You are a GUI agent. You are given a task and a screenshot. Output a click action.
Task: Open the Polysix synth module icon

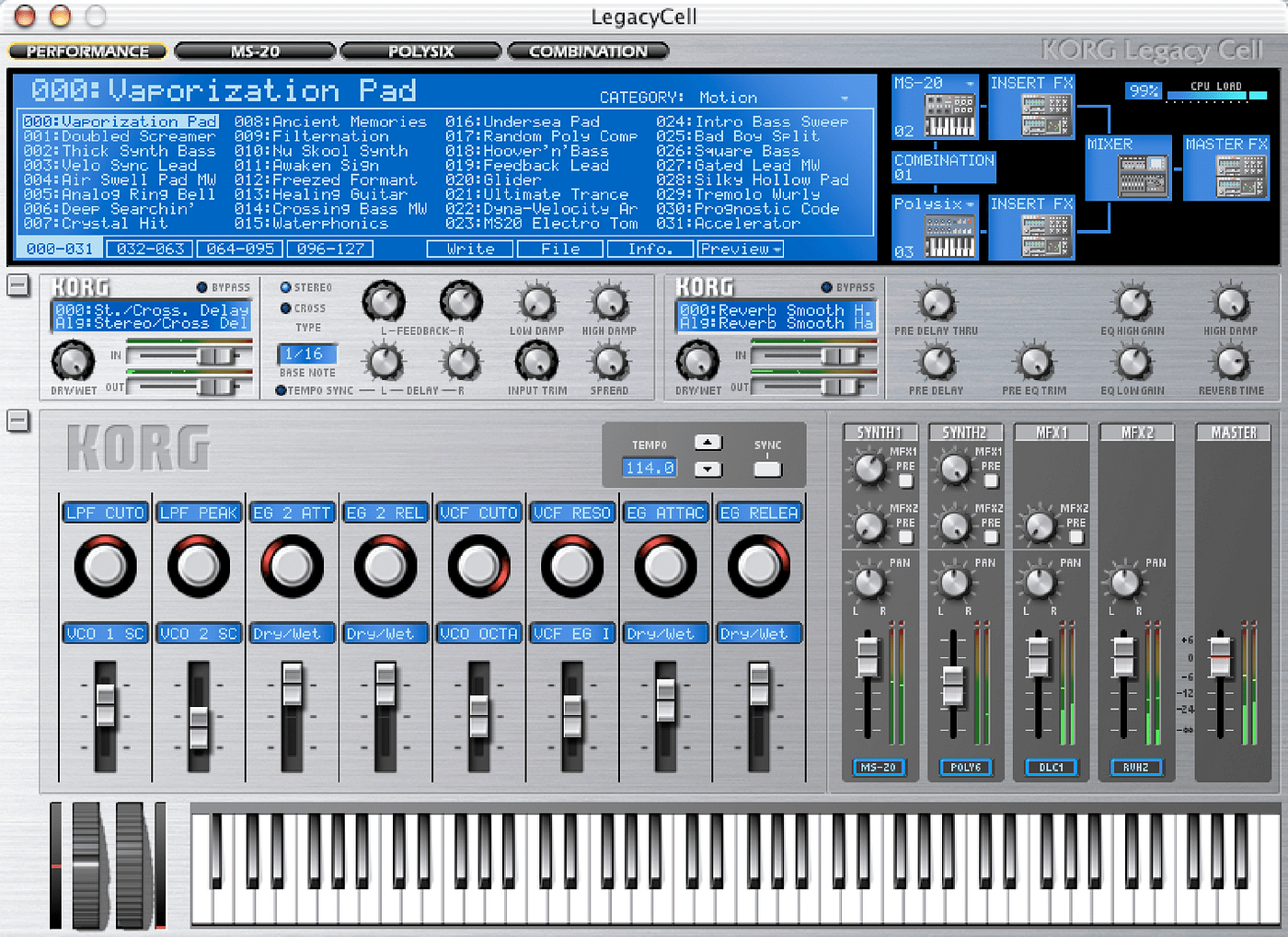tap(949, 236)
